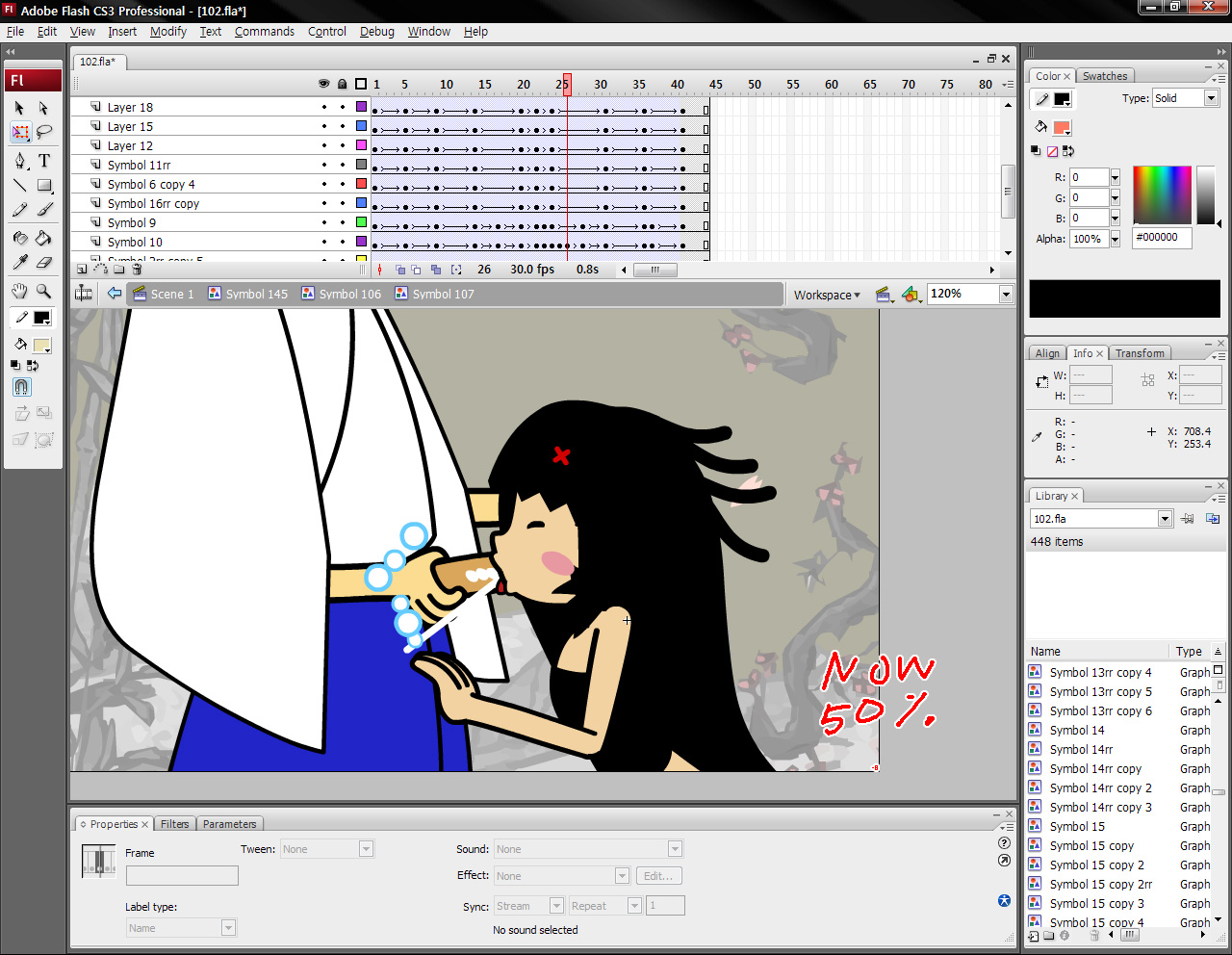Image resolution: width=1232 pixels, height=955 pixels.
Task: Select the Text tool in toolbox
Action: (x=44, y=161)
